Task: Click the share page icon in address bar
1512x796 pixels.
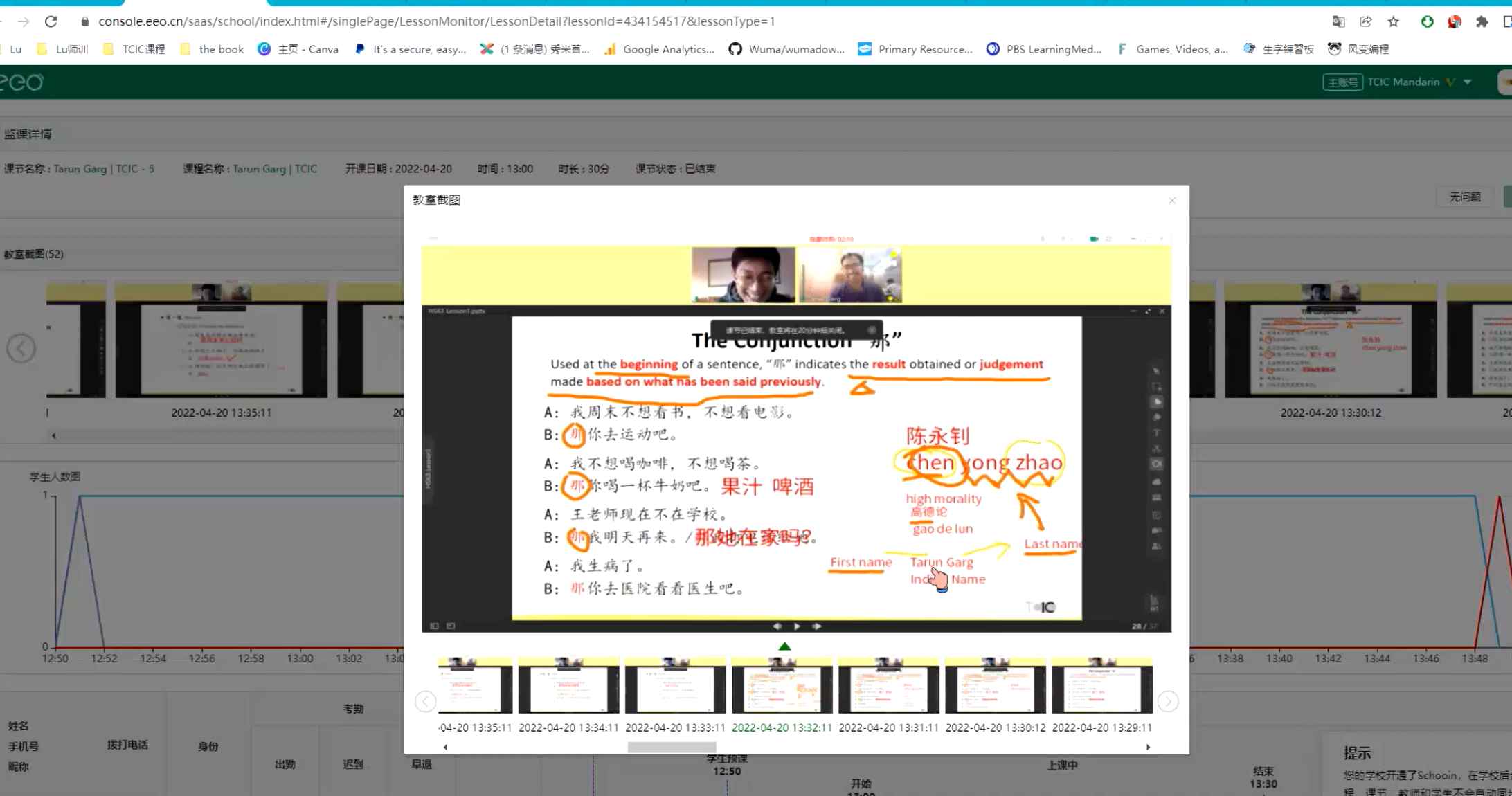Action: click(1365, 21)
